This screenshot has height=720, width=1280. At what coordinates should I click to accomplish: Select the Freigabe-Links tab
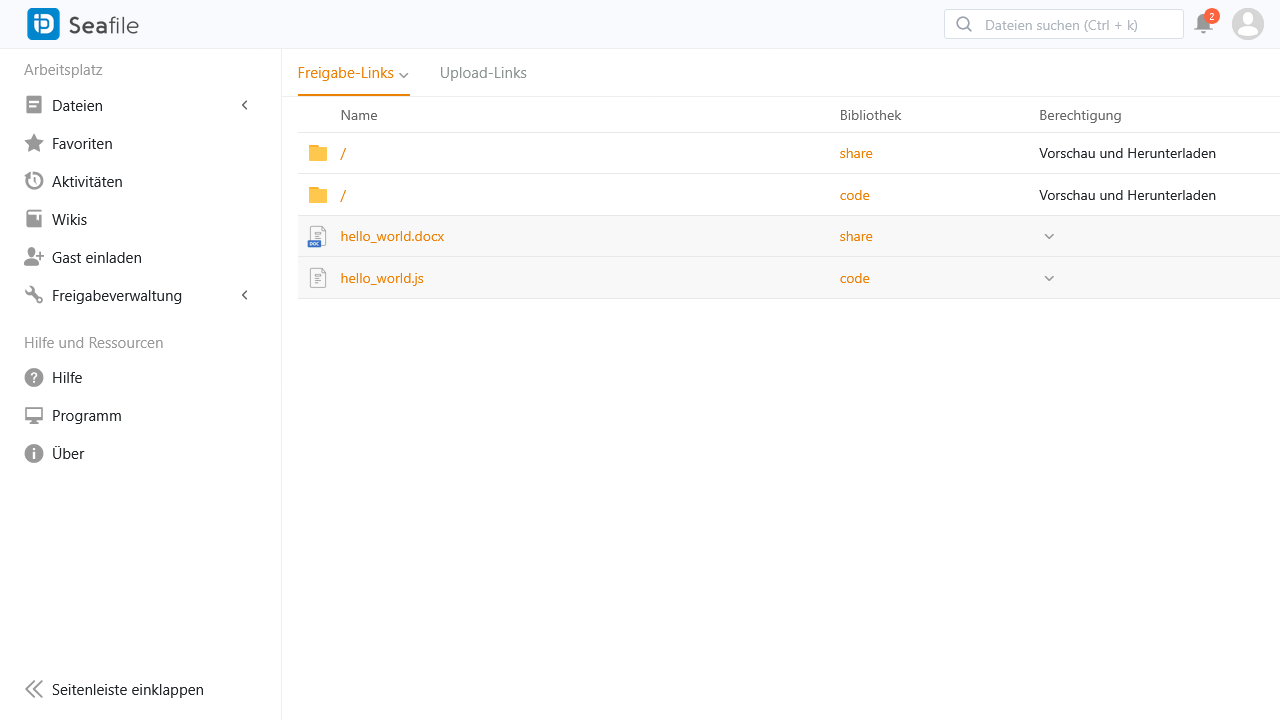[x=346, y=73]
